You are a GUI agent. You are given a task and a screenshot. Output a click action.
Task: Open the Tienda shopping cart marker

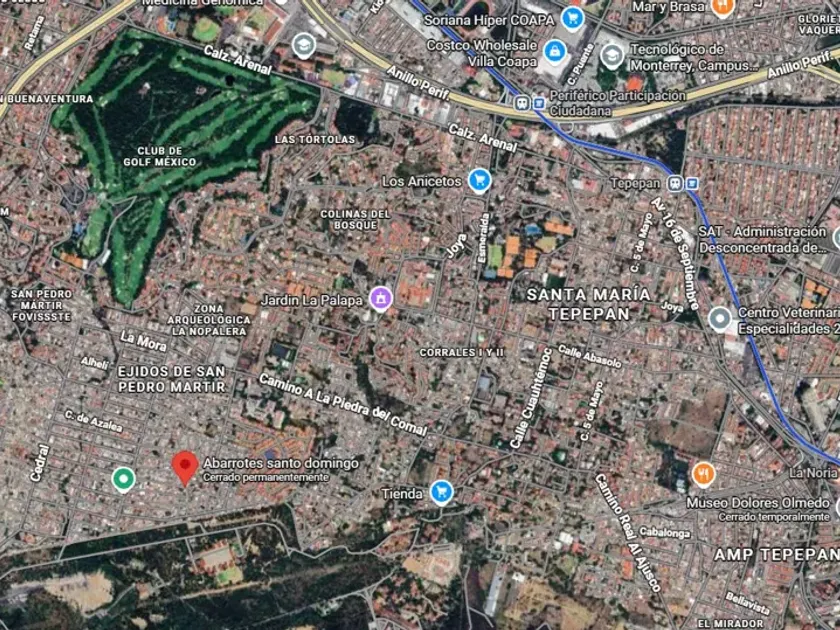[x=441, y=492]
